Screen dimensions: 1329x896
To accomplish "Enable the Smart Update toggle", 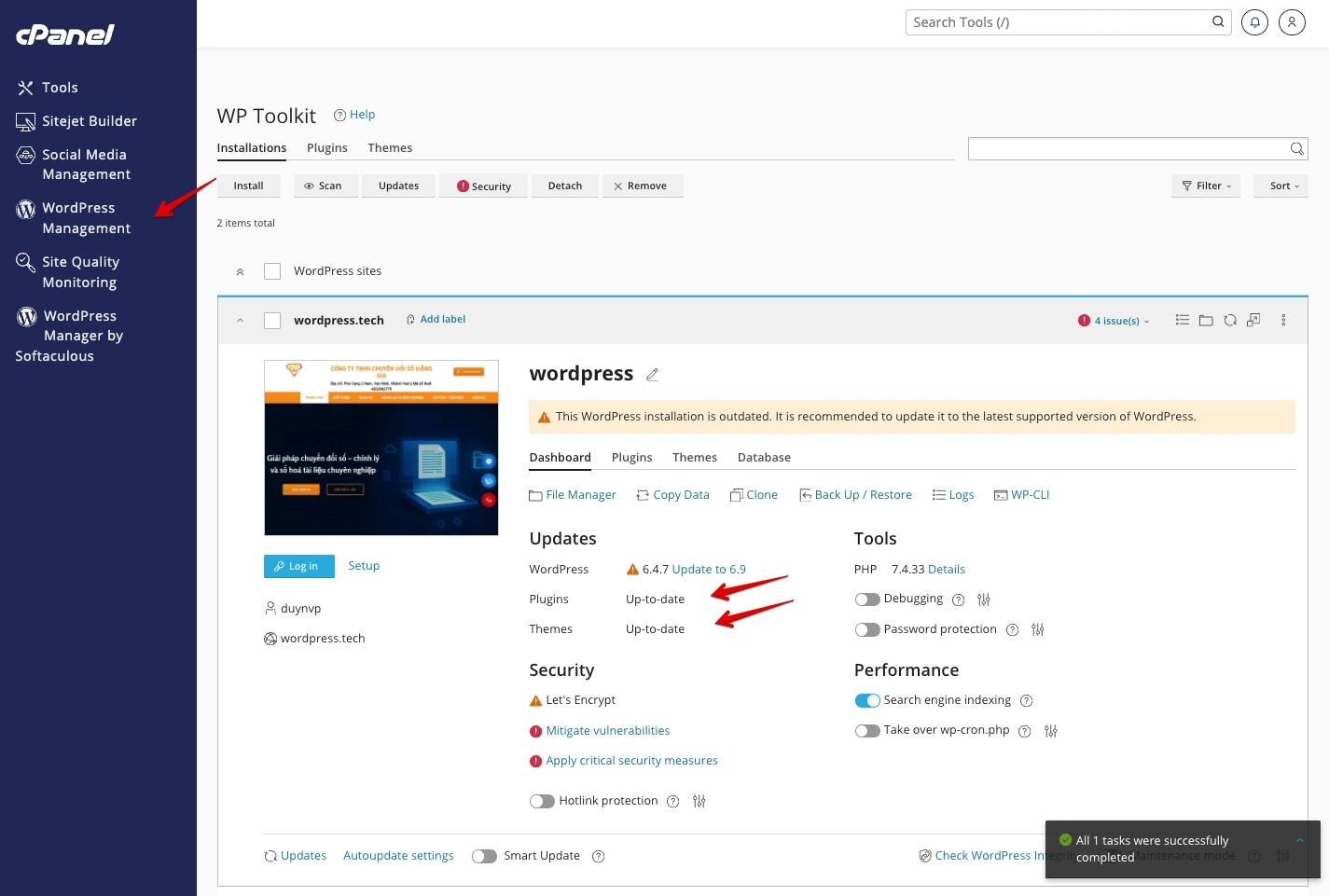I will point(484,856).
